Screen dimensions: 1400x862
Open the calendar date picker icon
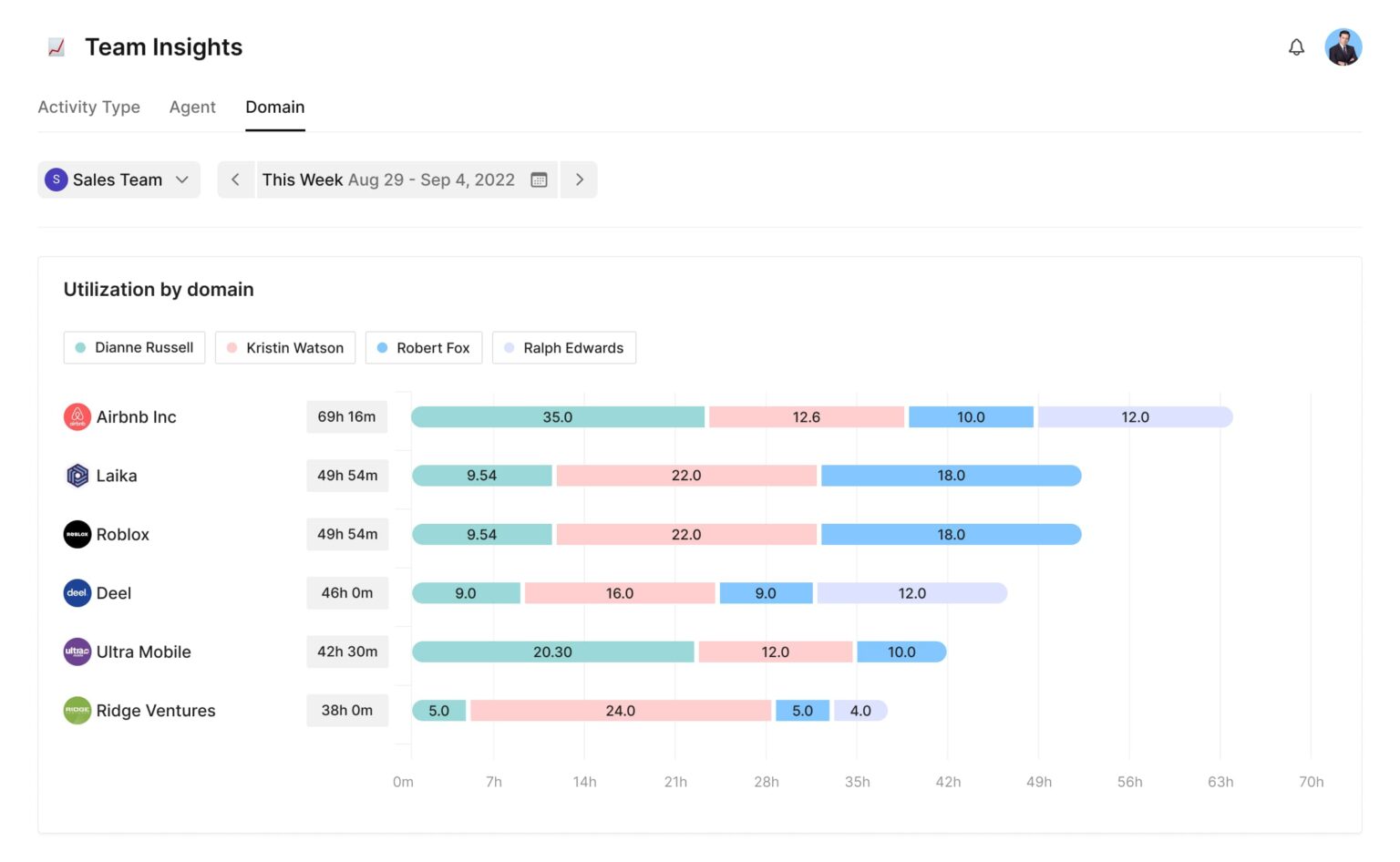click(539, 180)
